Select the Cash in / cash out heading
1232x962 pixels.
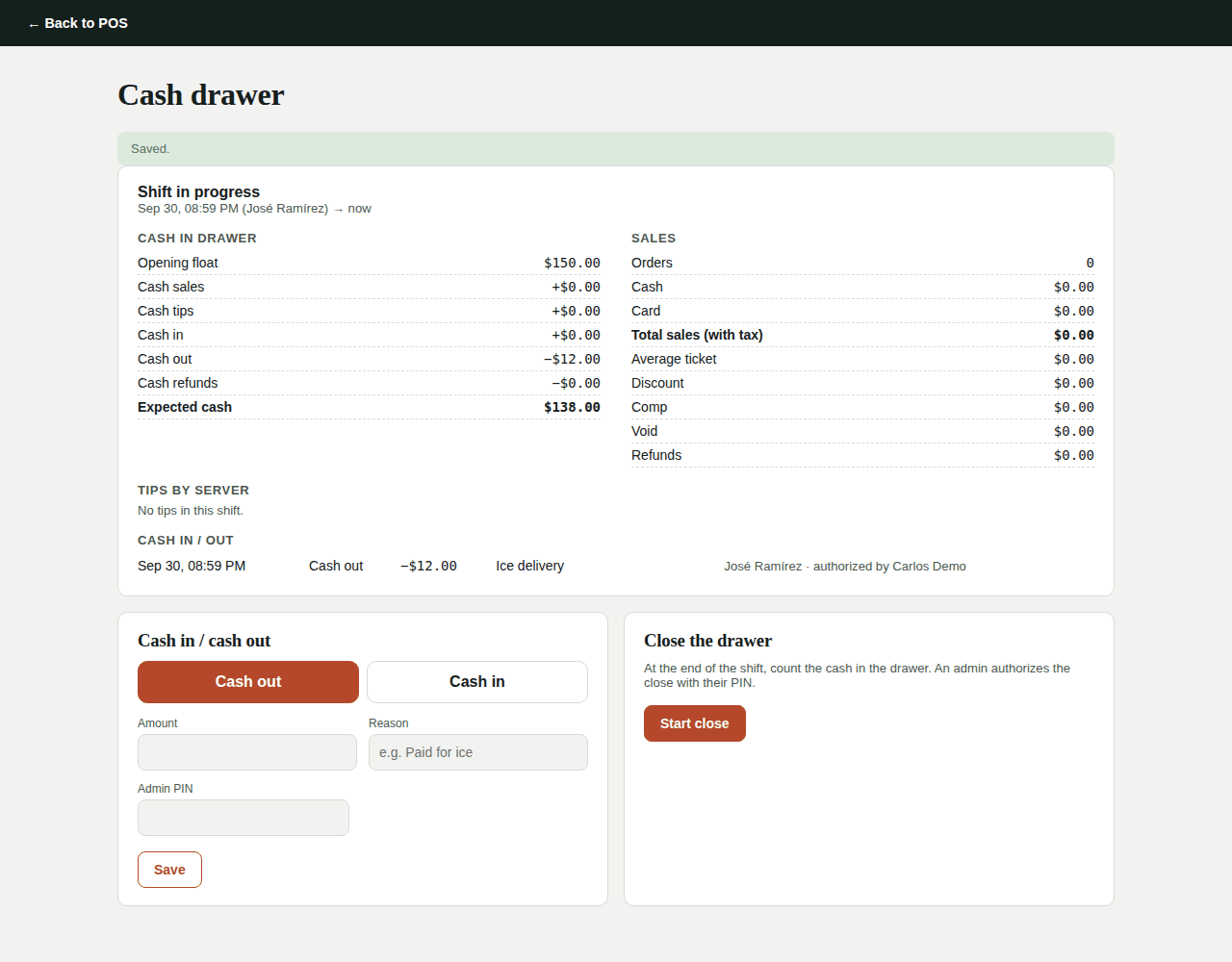click(204, 641)
